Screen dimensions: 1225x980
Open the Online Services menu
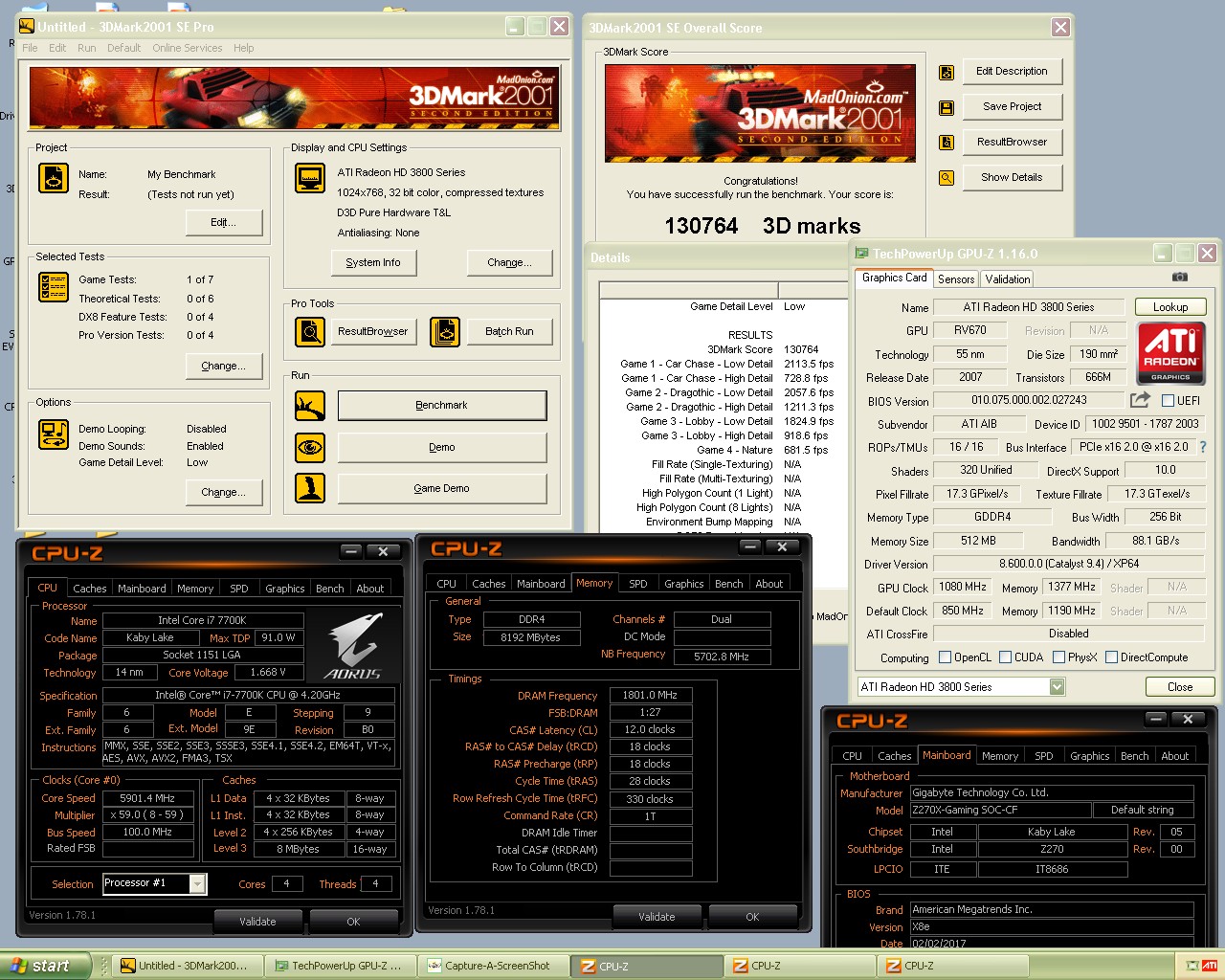[188, 48]
